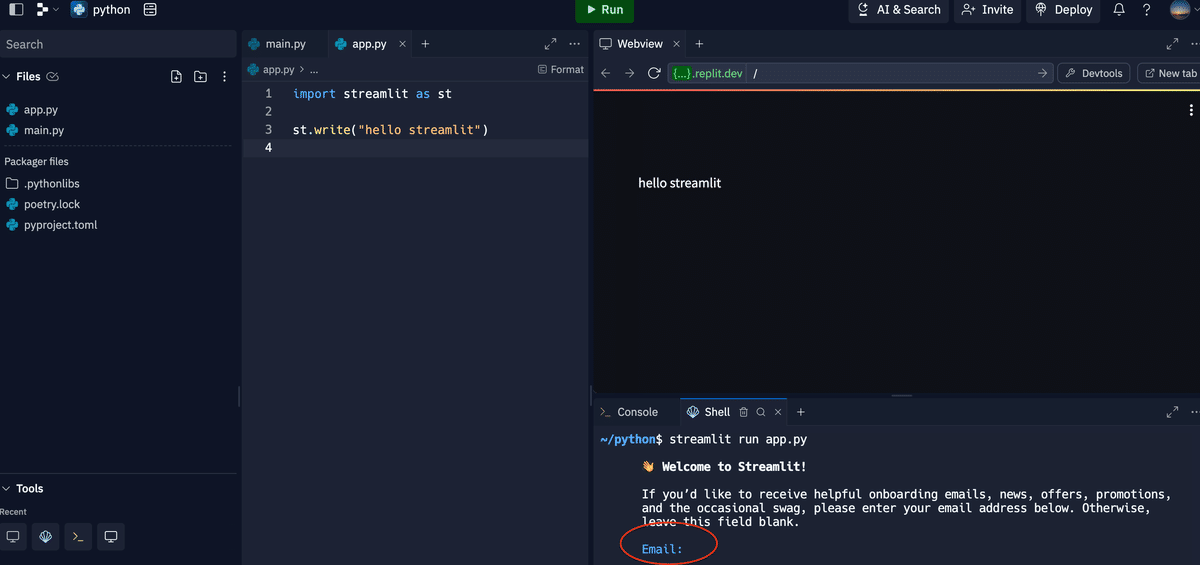Create a new file icon
Screen dimensions: 1200x565
click(x=176, y=76)
